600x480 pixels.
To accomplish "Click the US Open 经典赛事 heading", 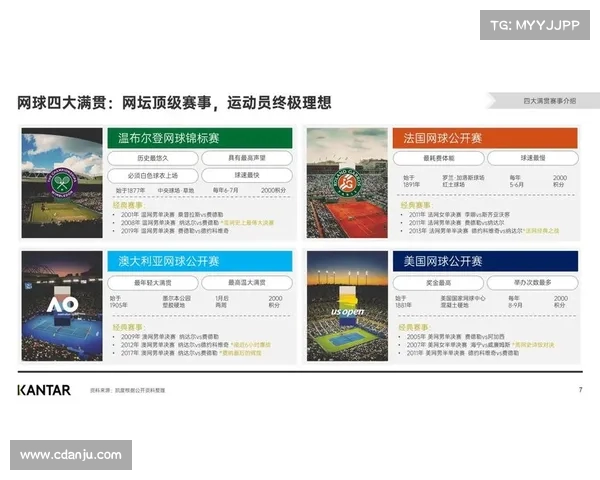I will tap(413, 328).
